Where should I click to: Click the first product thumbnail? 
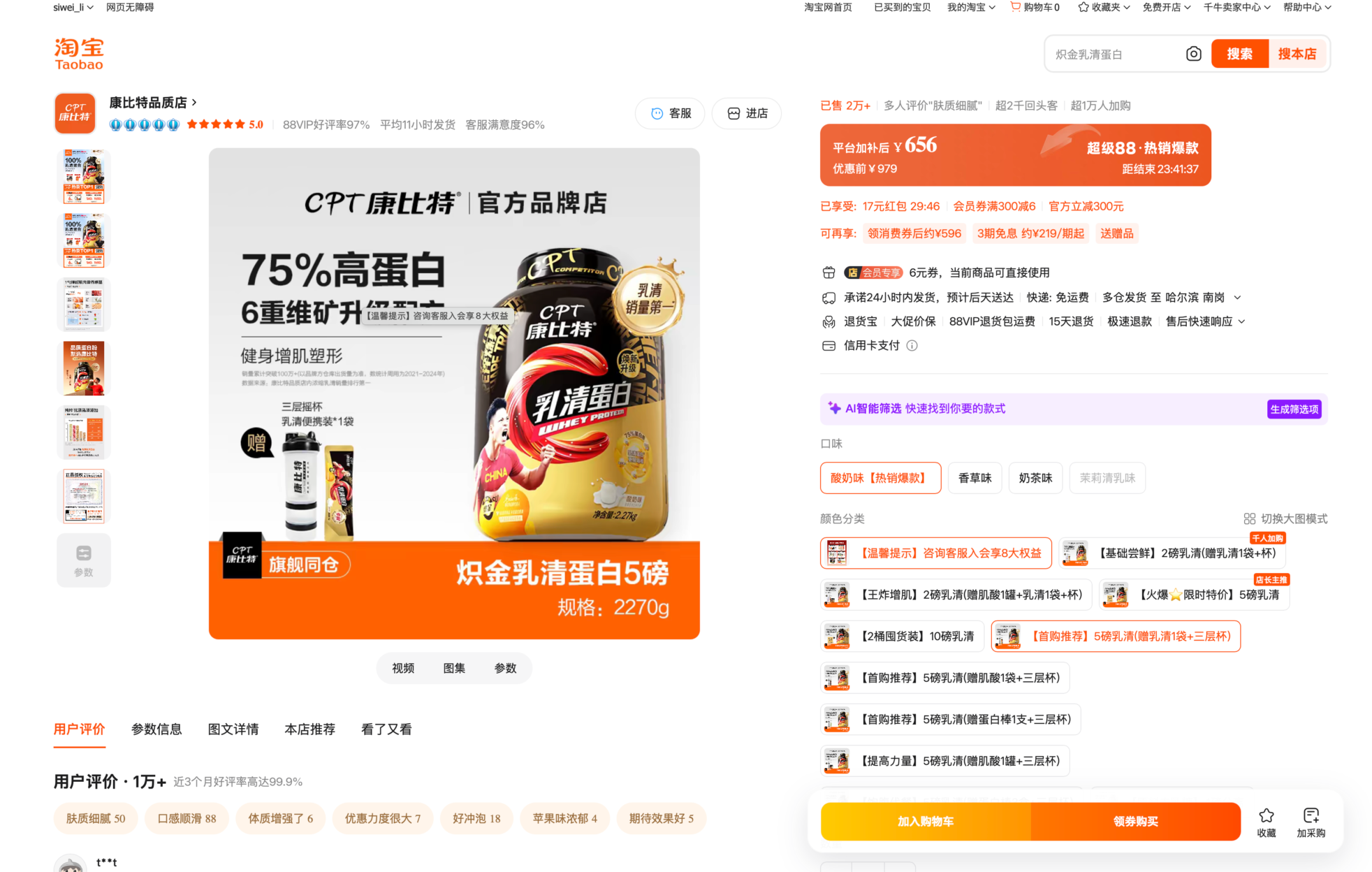tap(84, 176)
